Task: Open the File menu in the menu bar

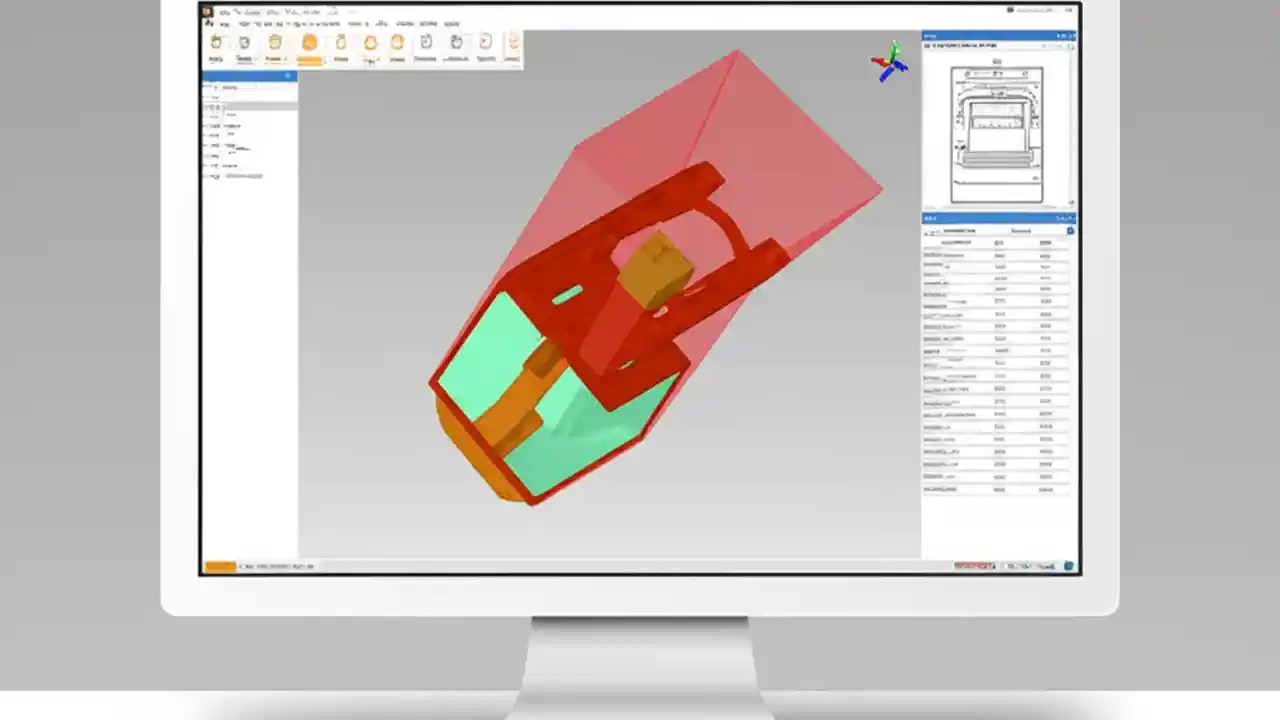Action: pyautogui.click(x=226, y=11)
